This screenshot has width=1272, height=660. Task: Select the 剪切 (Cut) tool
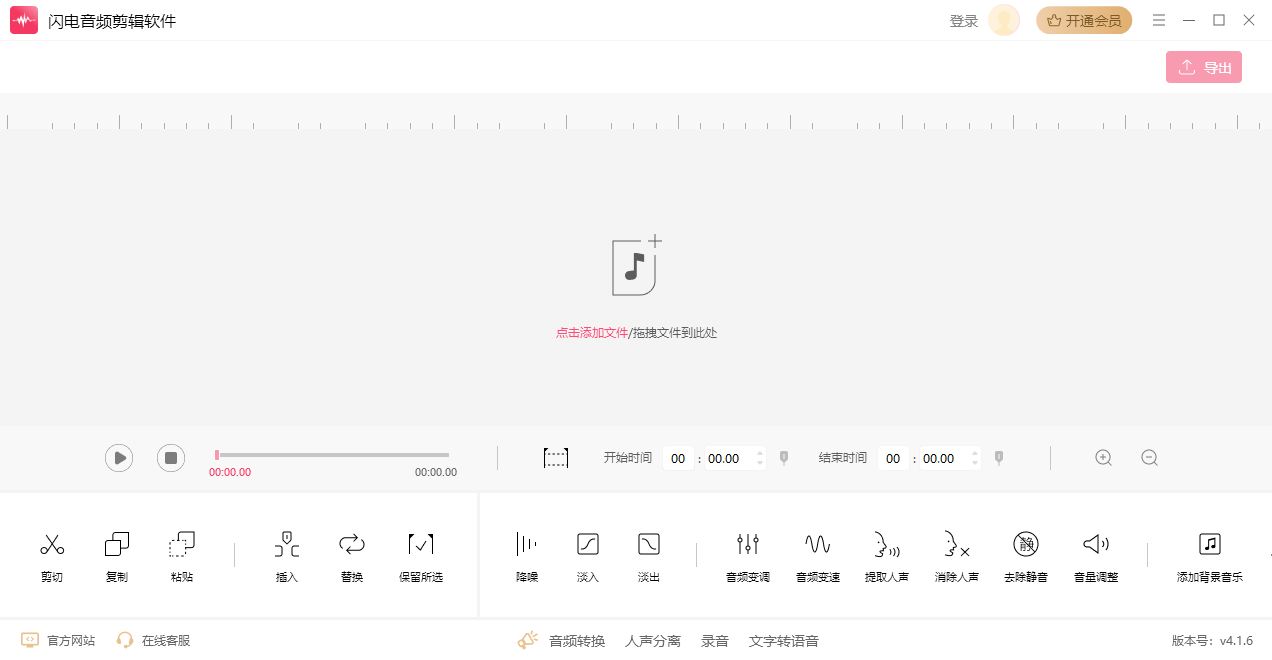(x=51, y=554)
